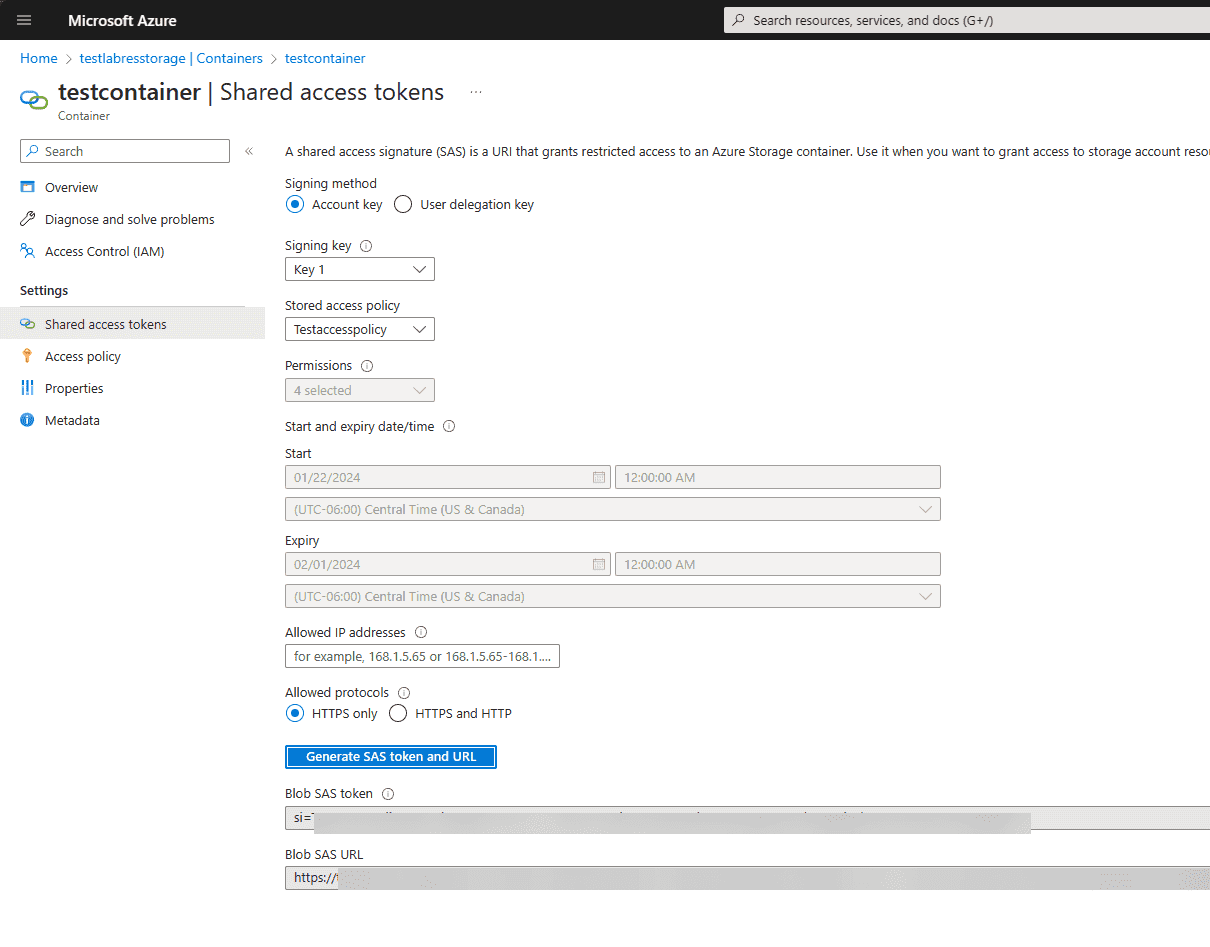Open Access policy menu item
The width and height of the screenshot is (1210, 947).
(83, 356)
